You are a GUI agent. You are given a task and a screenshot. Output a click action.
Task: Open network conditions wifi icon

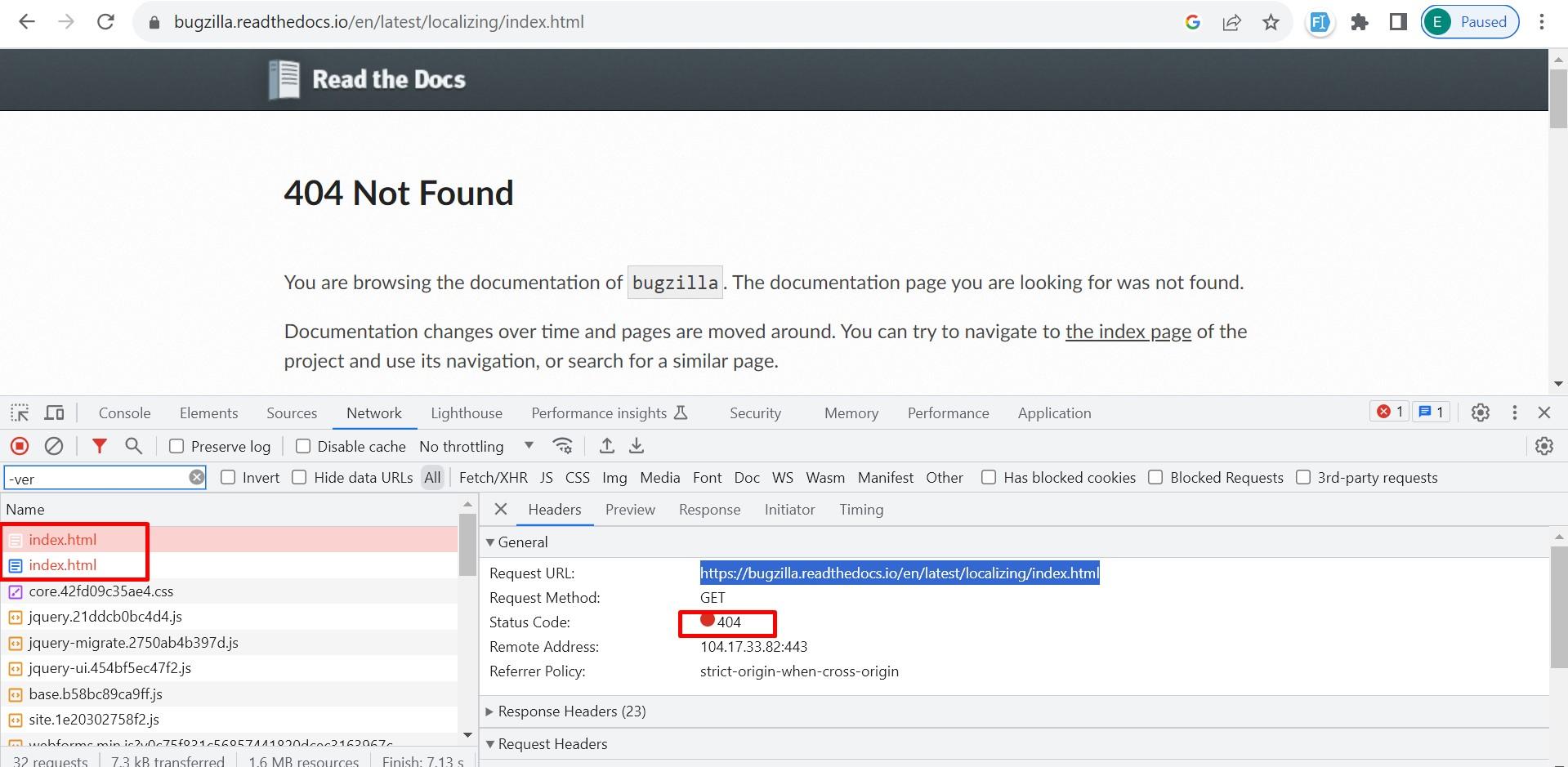[x=562, y=446]
